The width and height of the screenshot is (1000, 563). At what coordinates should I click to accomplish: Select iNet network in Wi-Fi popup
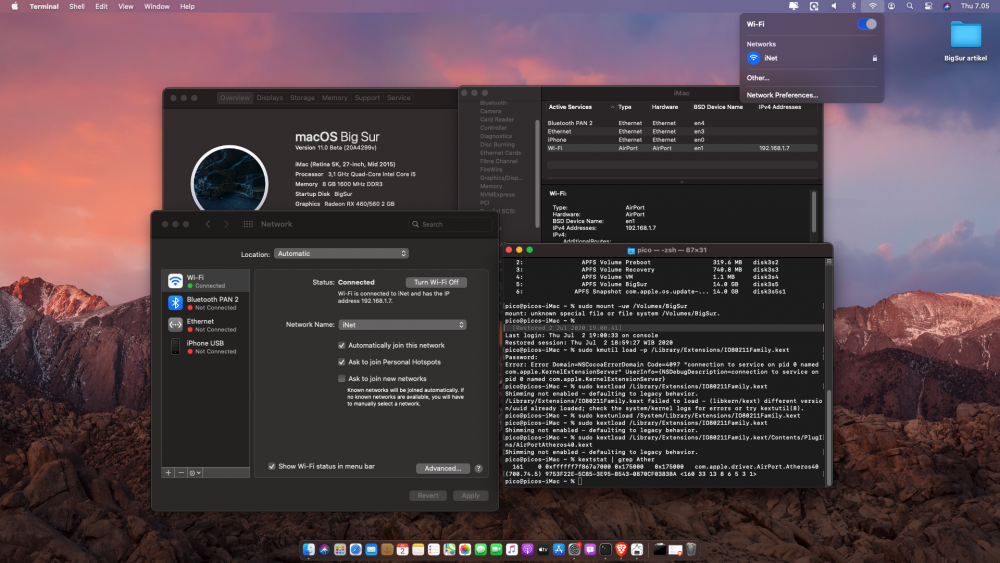coord(812,58)
